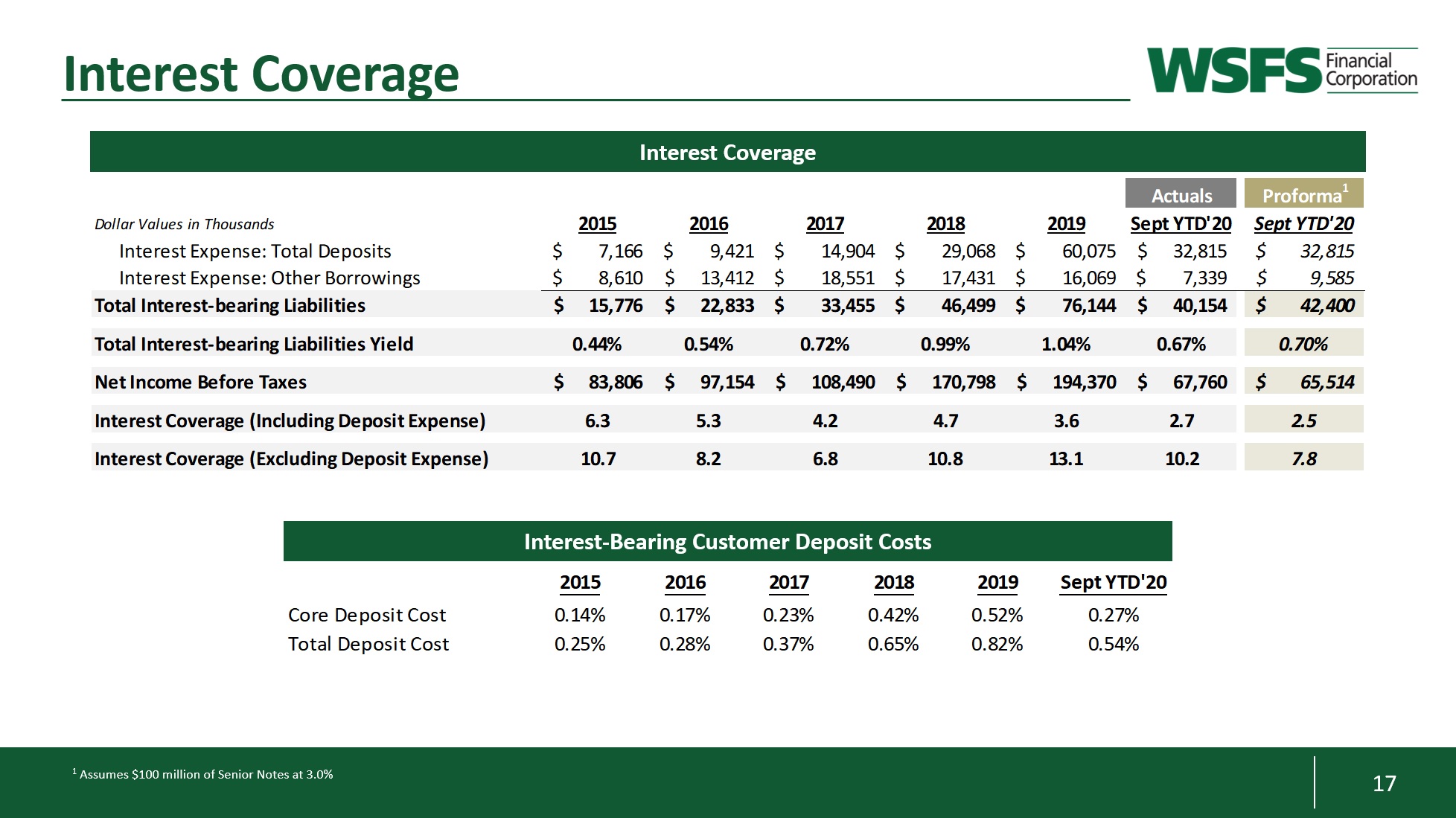1456x818 pixels.
Task: Click the Interest-Bearing Customer Deposit Costs banner
Action: click(x=727, y=542)
